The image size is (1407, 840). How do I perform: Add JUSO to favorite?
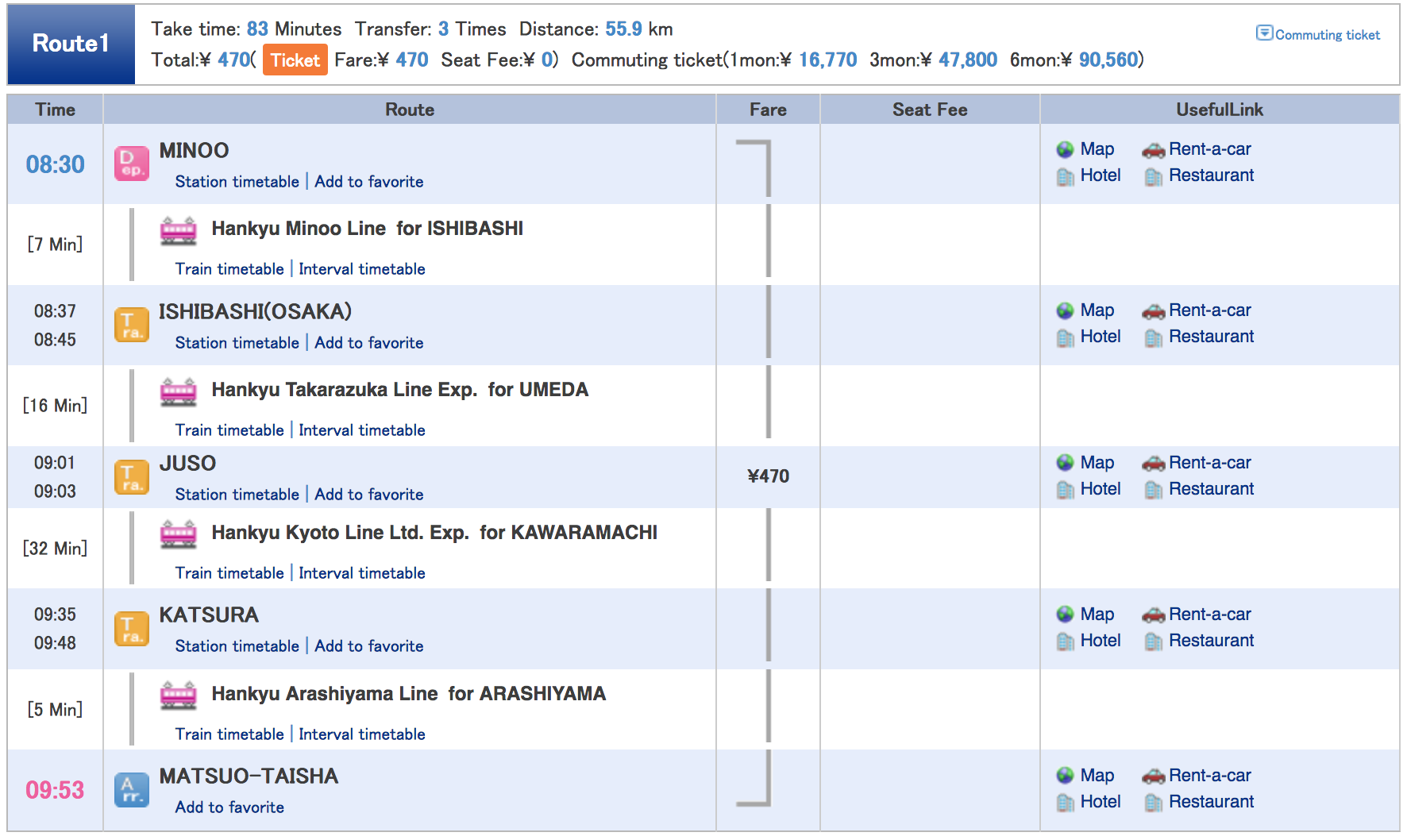point(369,495)
